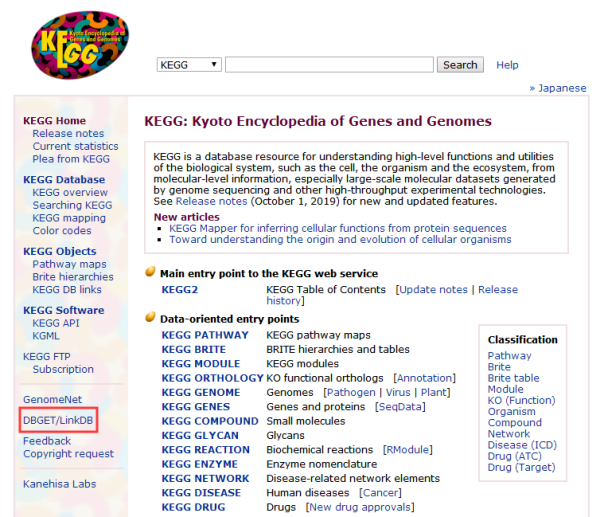Viewport: 605px width, 517px height.
Task: Open Pathway maps sidebar link
Action: (x=69, y=264)
